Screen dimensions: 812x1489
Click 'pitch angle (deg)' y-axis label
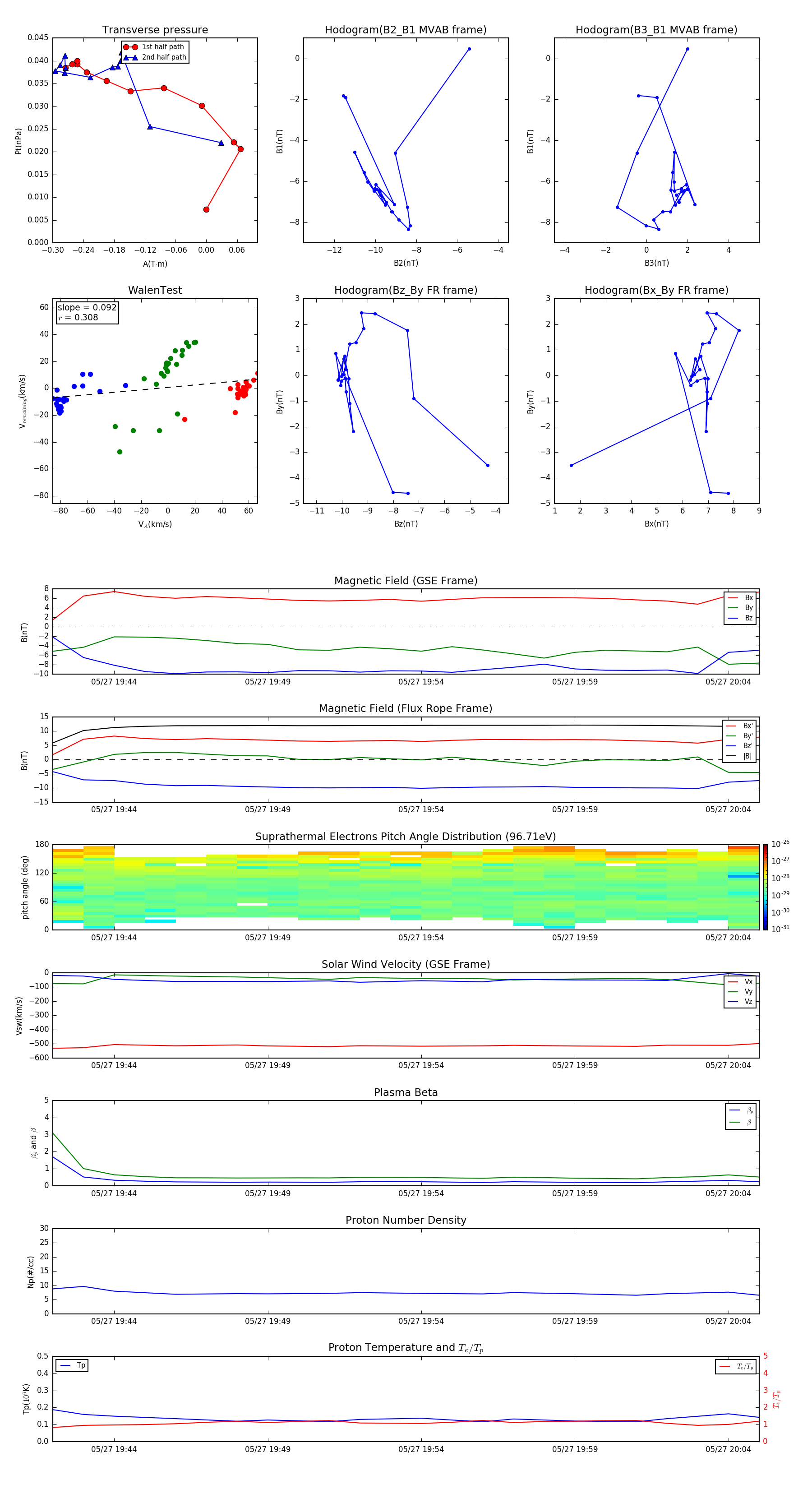click(25, 887)
